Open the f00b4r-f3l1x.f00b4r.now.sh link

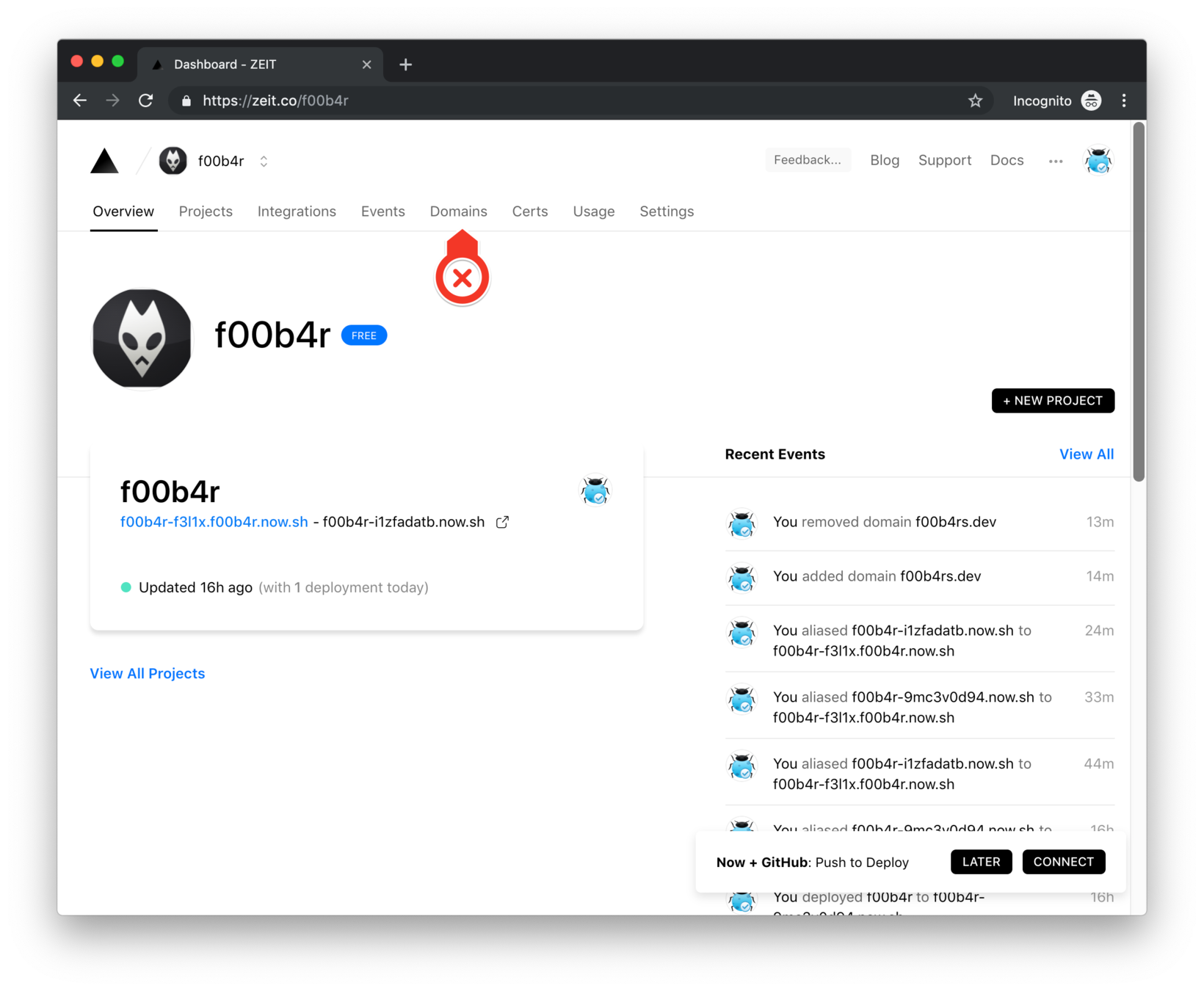coord(214,522)
